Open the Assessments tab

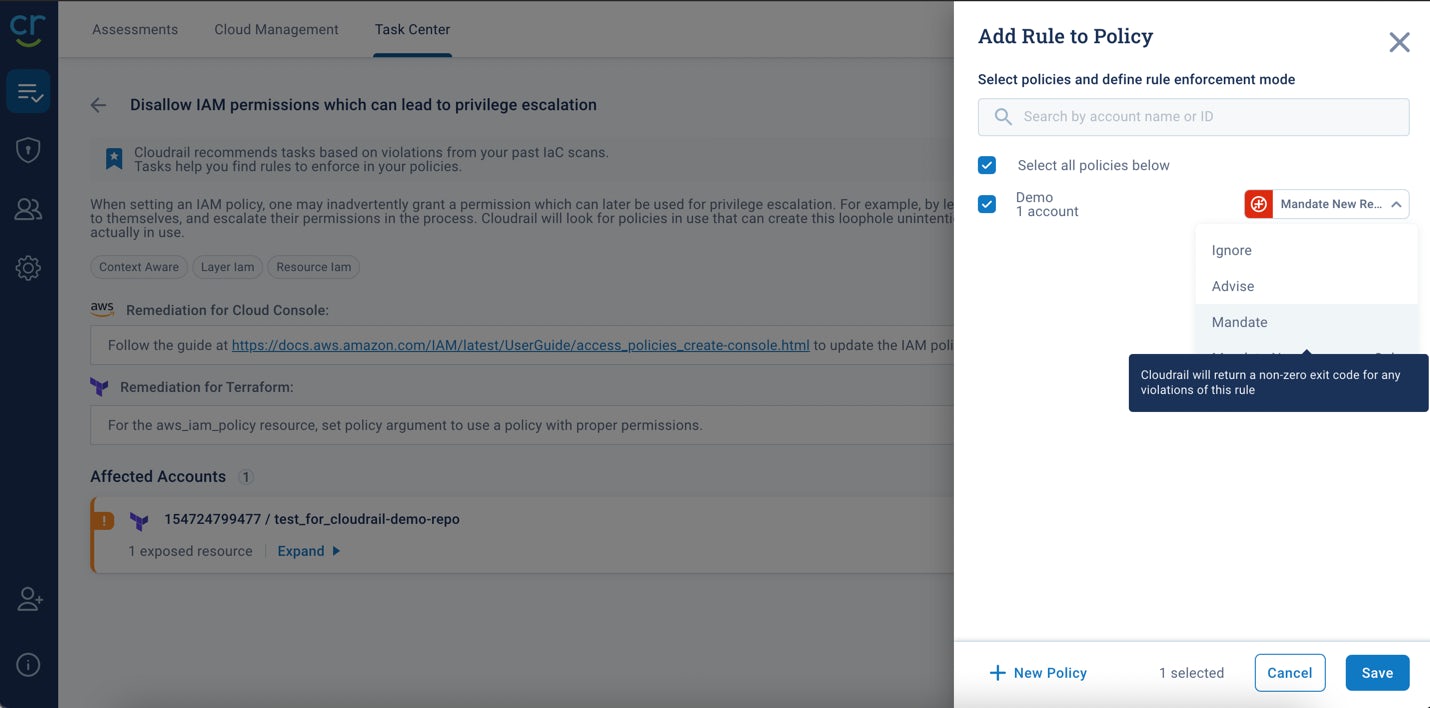click(135, 29)
